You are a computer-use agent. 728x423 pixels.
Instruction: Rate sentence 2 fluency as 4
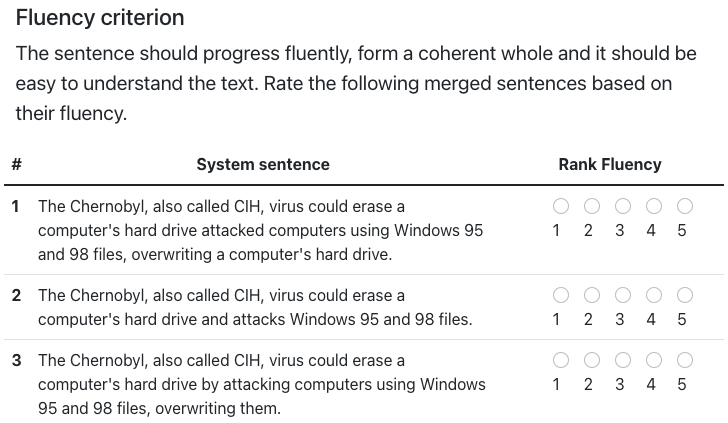click(x=654, y=295)
